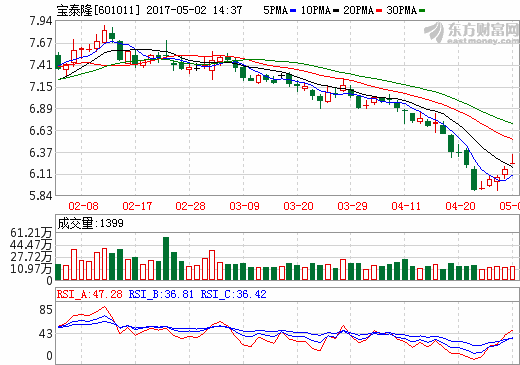
Task: Click the 61.21万 volume axis label
Action: point(31,233)
